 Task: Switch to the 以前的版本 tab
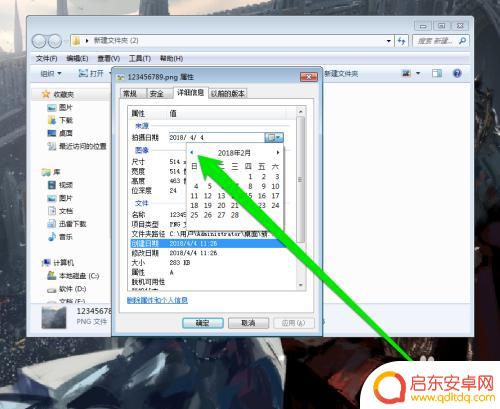(228, 94)
